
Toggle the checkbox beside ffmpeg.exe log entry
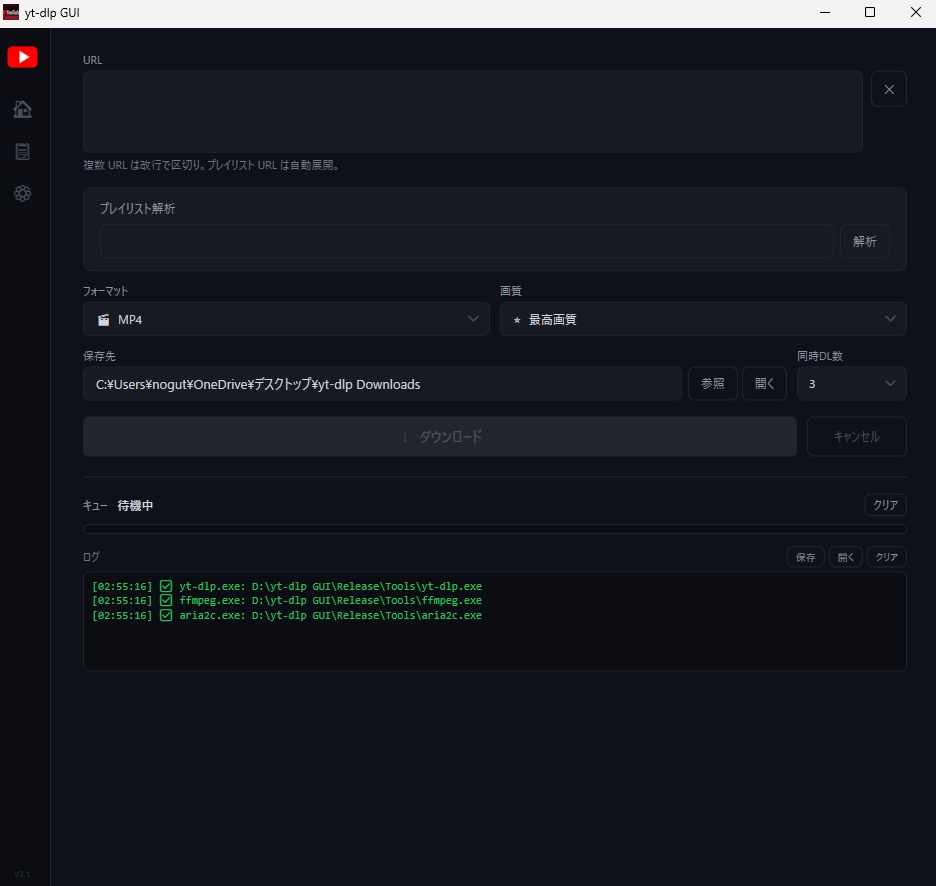[x=165, y=600]
